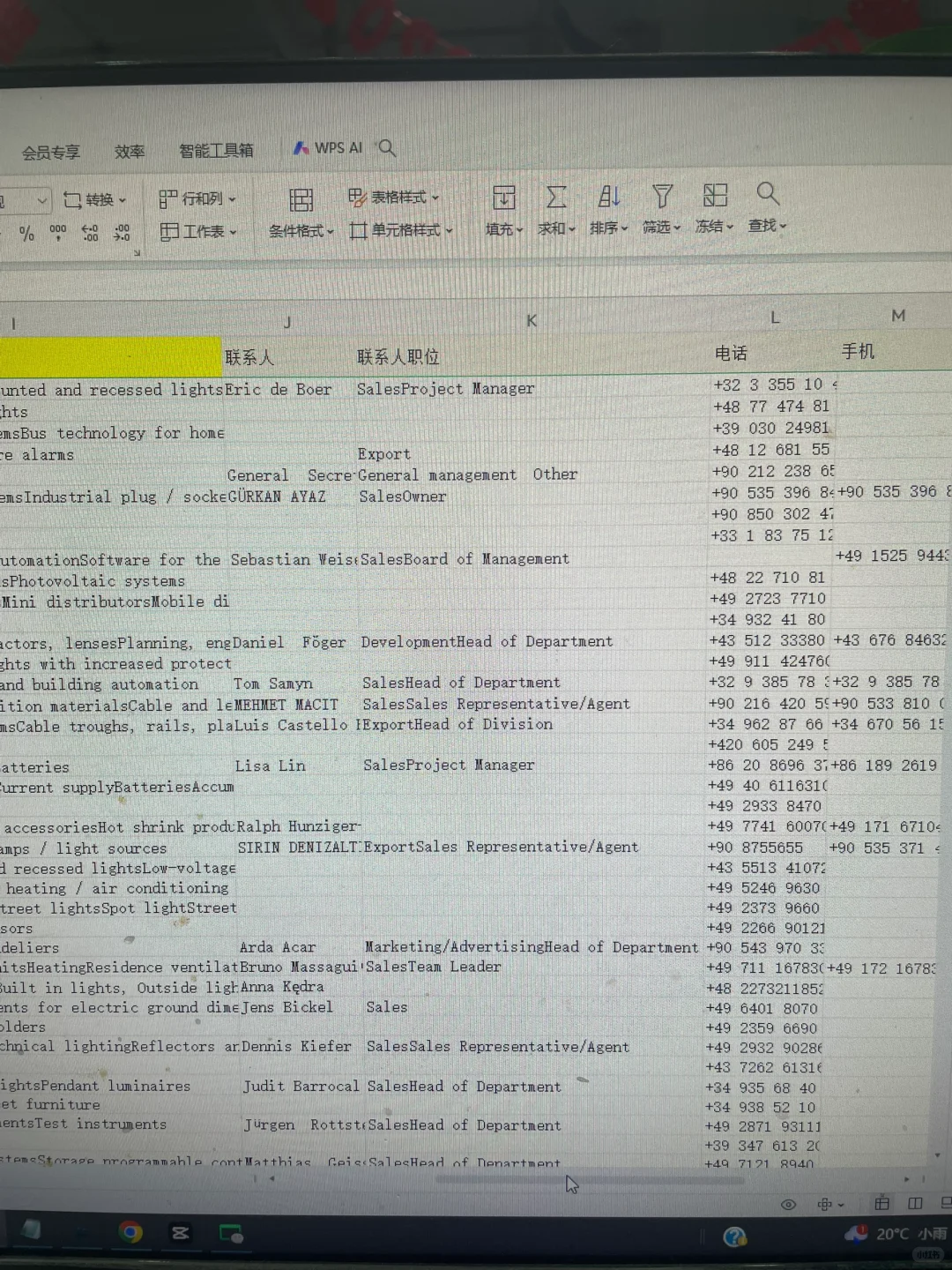Screen dimensions: 952x1270
Task: Open the 表格样式 dropdown
Action: click(393, 197)
